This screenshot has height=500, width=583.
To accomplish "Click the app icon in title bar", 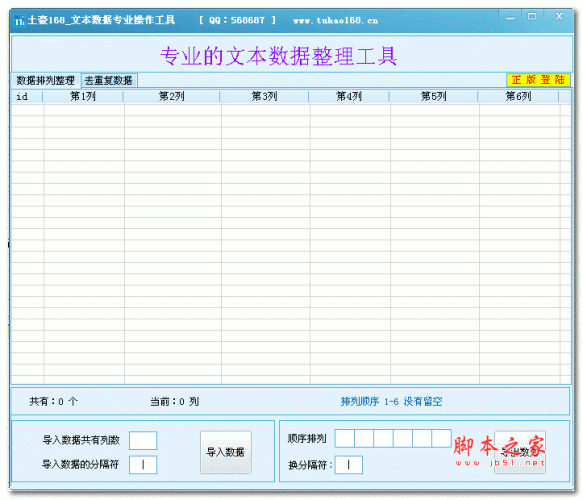I will [19, 20].
